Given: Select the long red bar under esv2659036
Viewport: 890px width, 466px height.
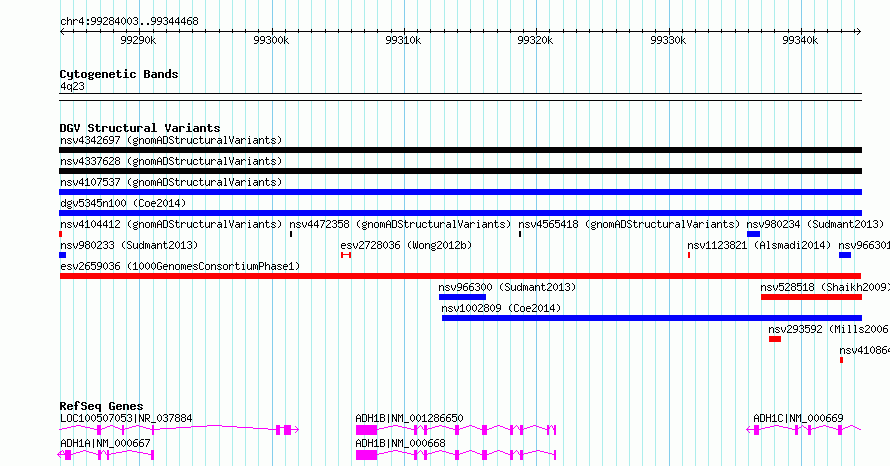Looking at the screenshot, I should [460, 276].
